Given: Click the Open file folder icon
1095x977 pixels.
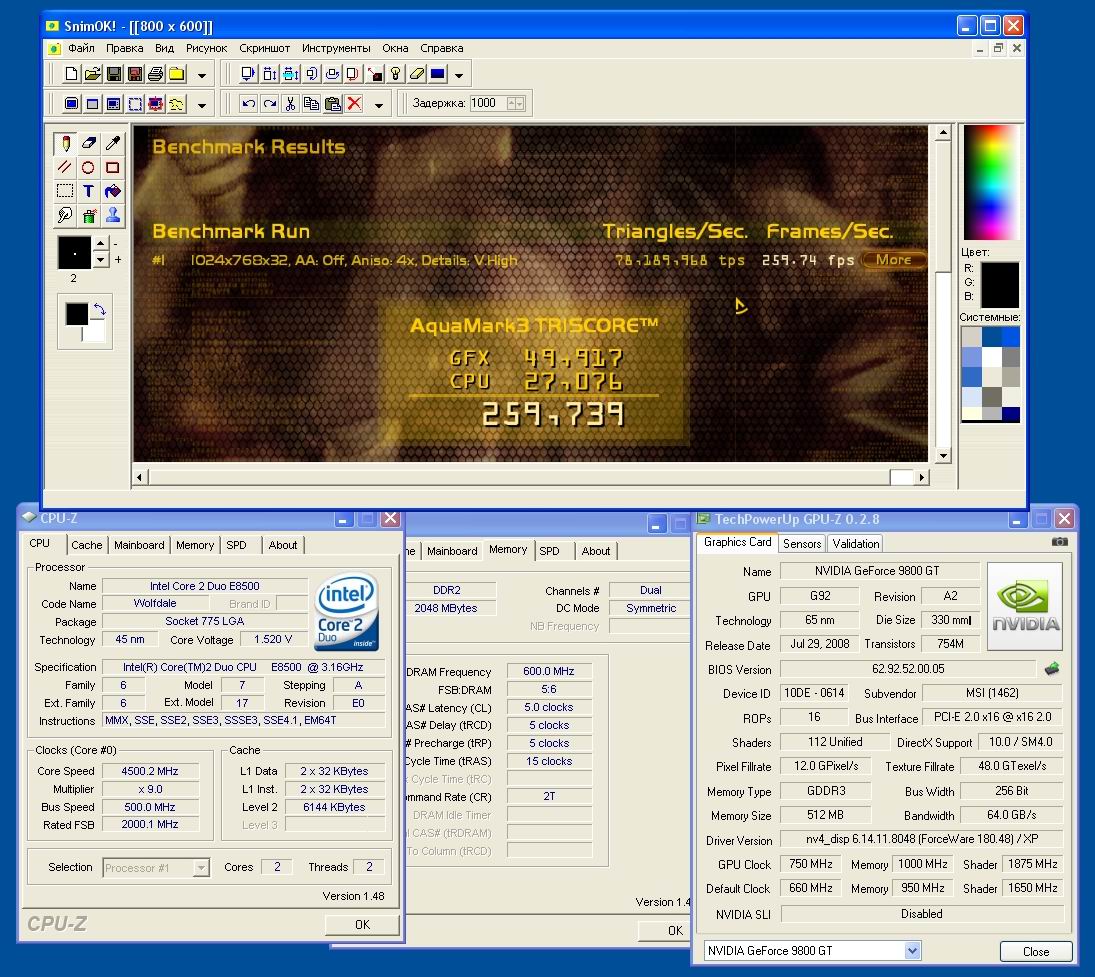Looking at the screenshot, I should point(92,74).
